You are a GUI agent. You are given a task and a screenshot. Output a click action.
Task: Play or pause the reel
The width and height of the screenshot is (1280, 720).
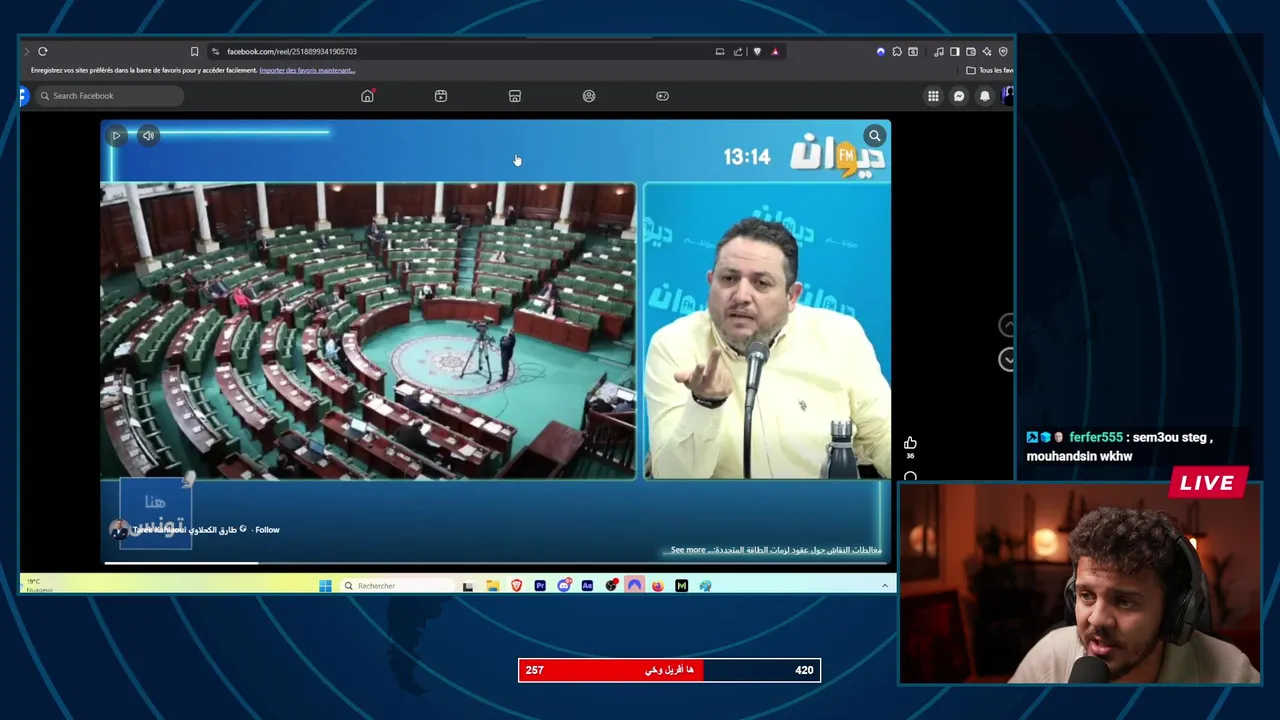tap(116, 136)
